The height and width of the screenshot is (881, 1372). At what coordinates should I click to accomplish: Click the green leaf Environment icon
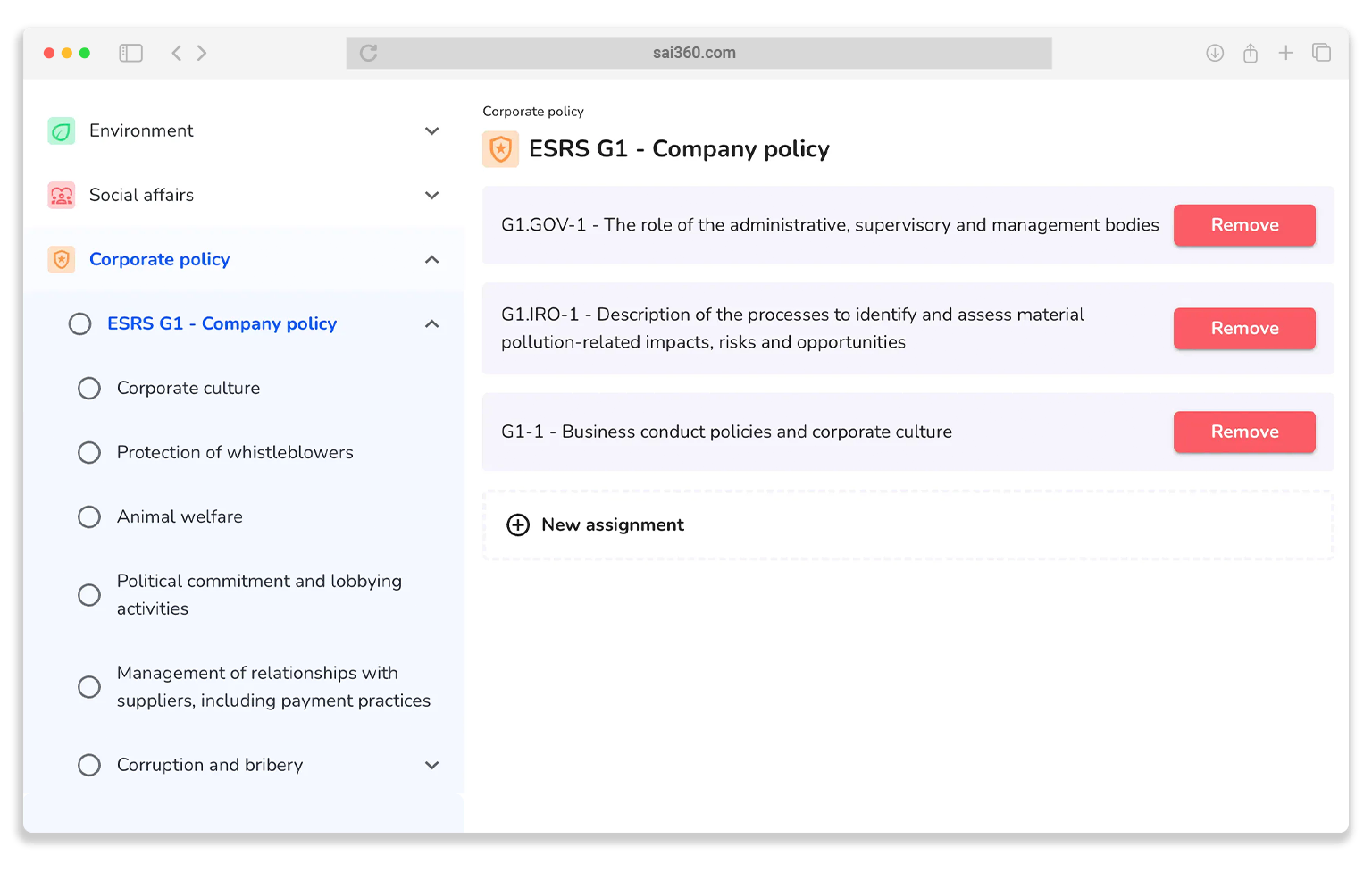click(x=62, y=131)
